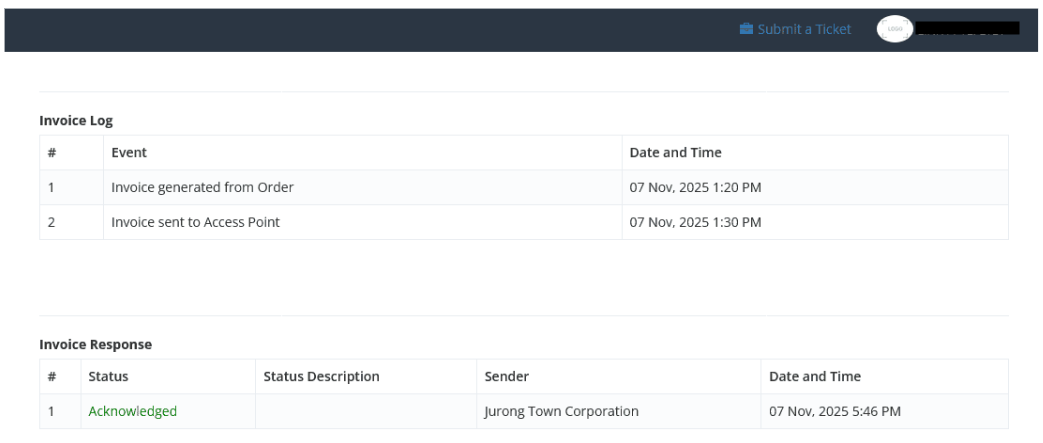This screenshot has width=1043, height=443.
Task: Click the 07 Nov, 2025 1:30 PM timestamp
Action: click(695, 222)
